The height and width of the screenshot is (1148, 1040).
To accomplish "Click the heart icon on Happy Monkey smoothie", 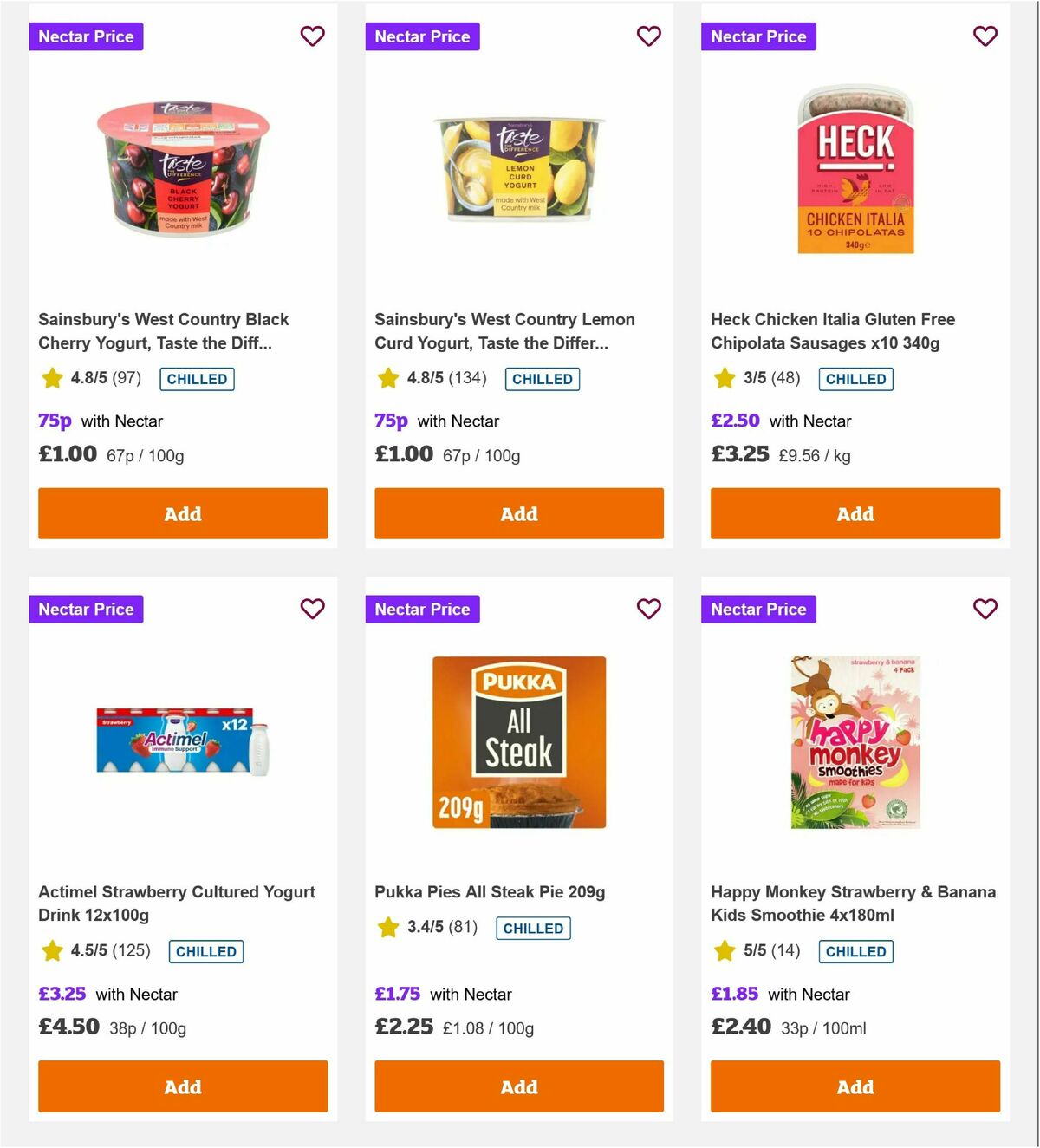I will (985, 609).
